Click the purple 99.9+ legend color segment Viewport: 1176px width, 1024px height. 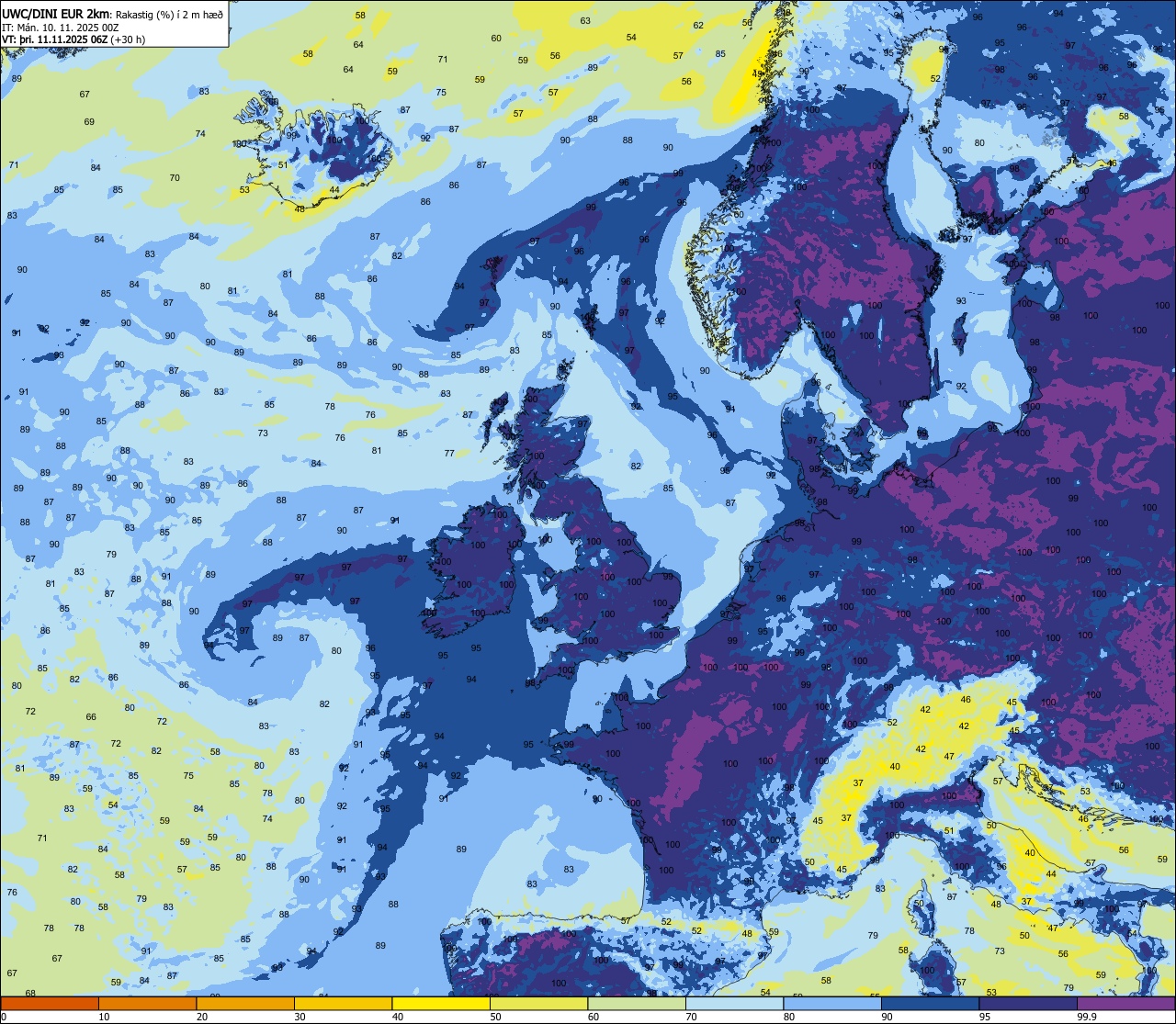[1126, 1003]
